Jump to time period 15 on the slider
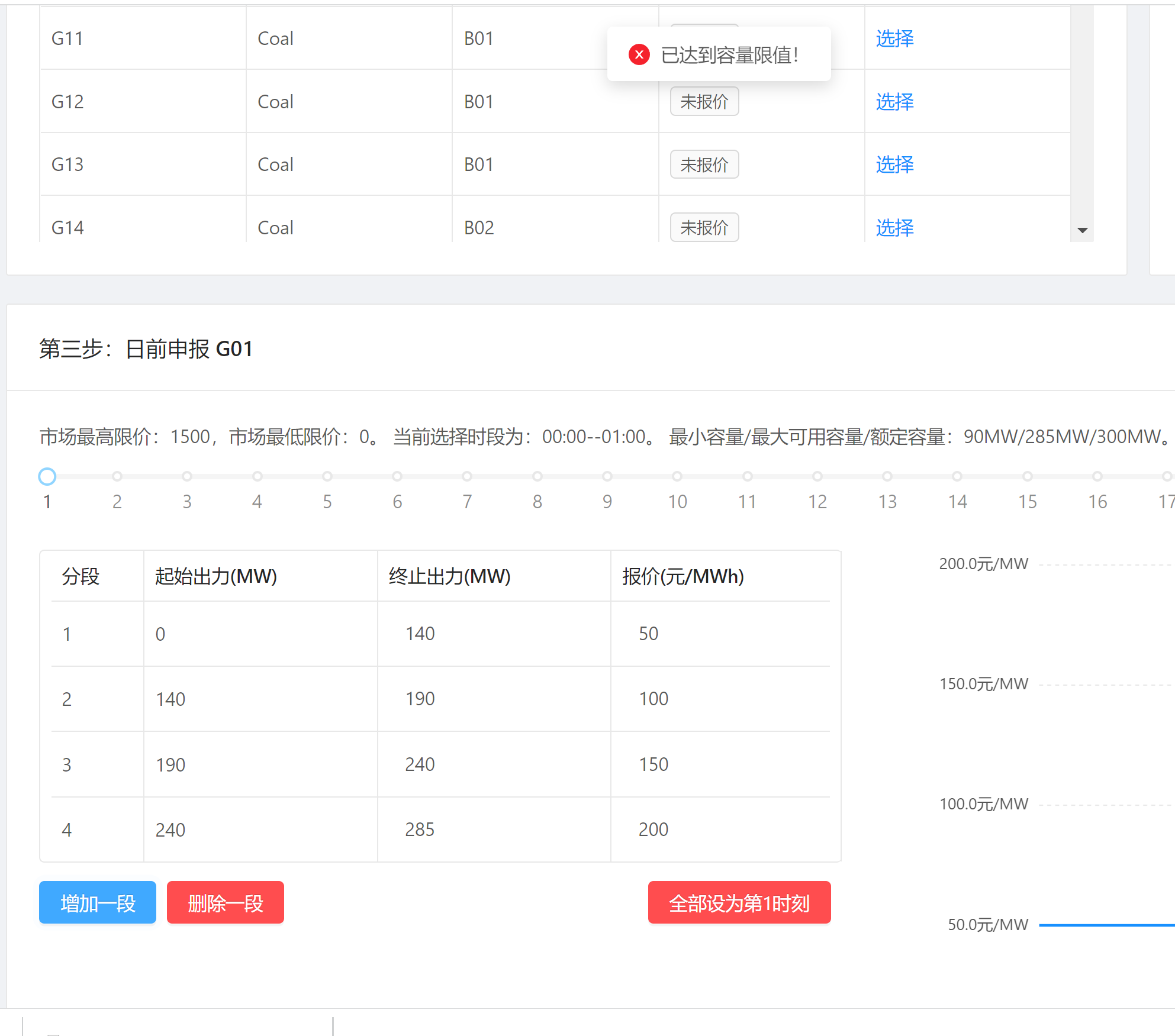Screen dimensions: 1175x1036 coord(1028,476)
